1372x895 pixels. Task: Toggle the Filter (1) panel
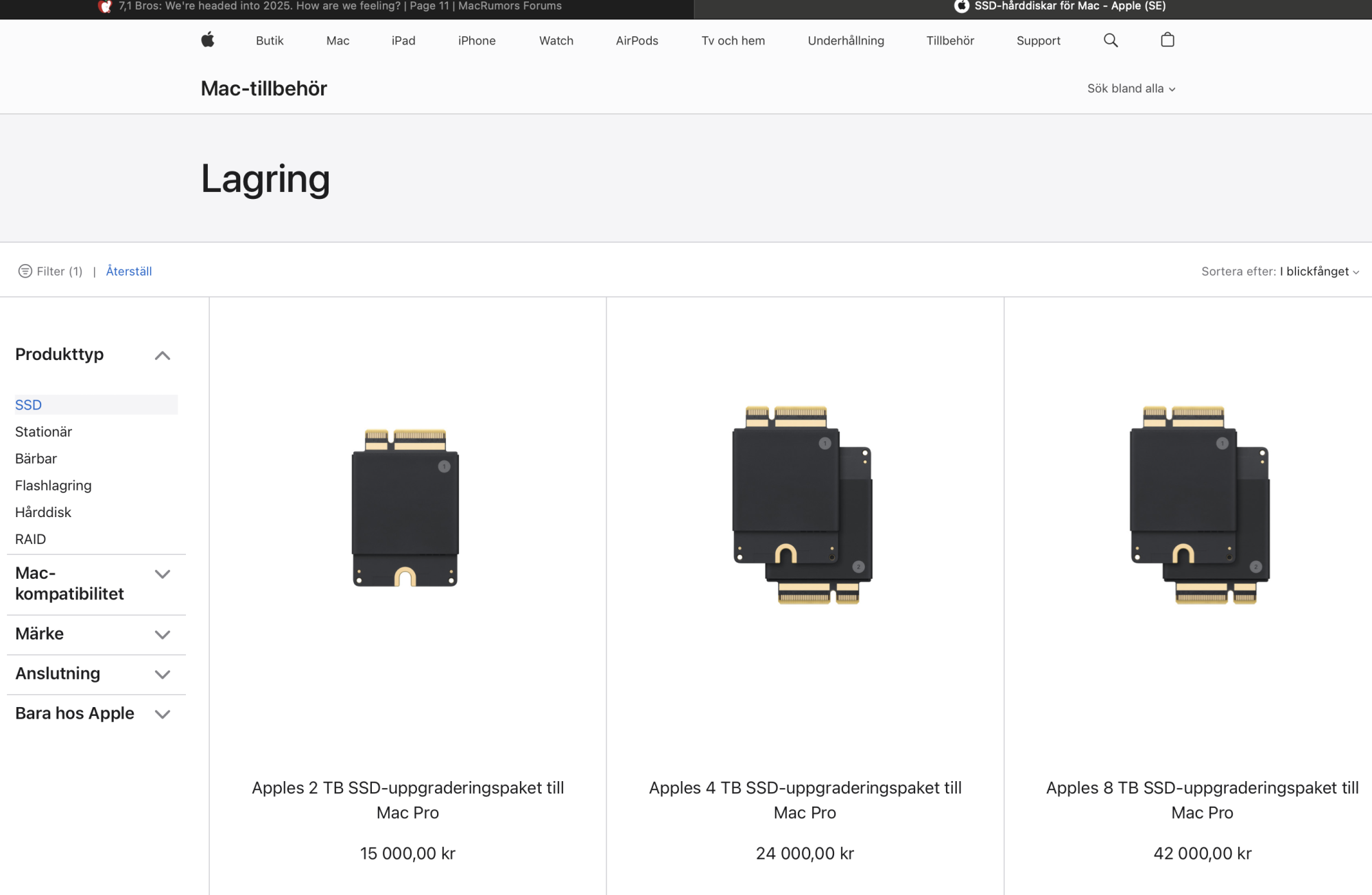[50, 271]
